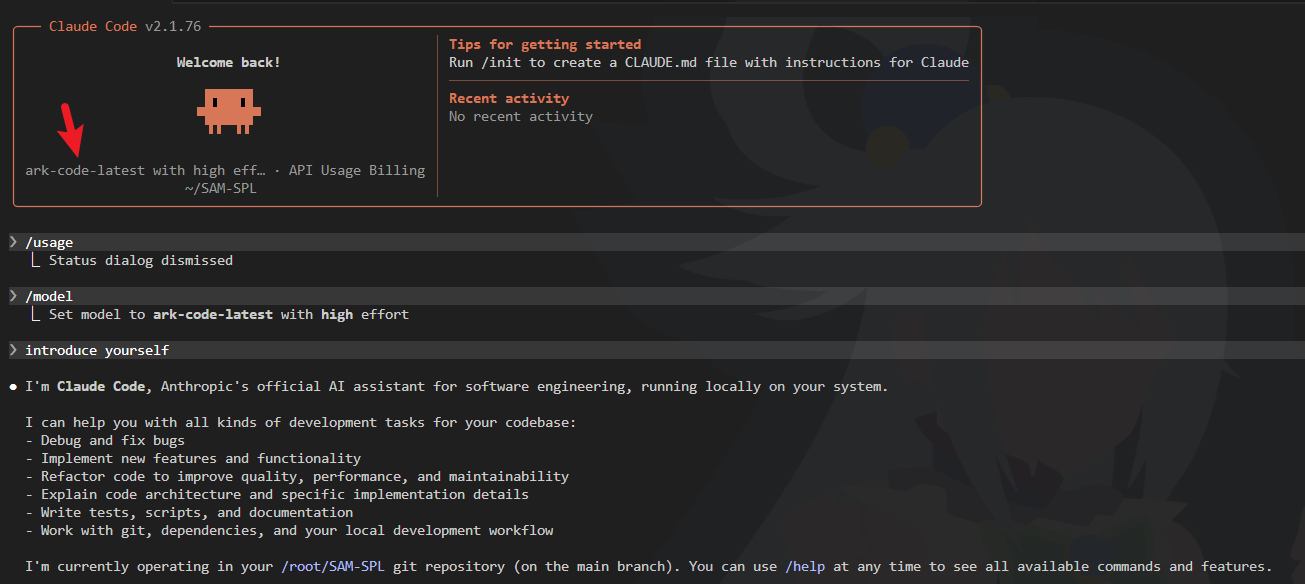Click the Tips for getting started heading

[x=545, y=44]
